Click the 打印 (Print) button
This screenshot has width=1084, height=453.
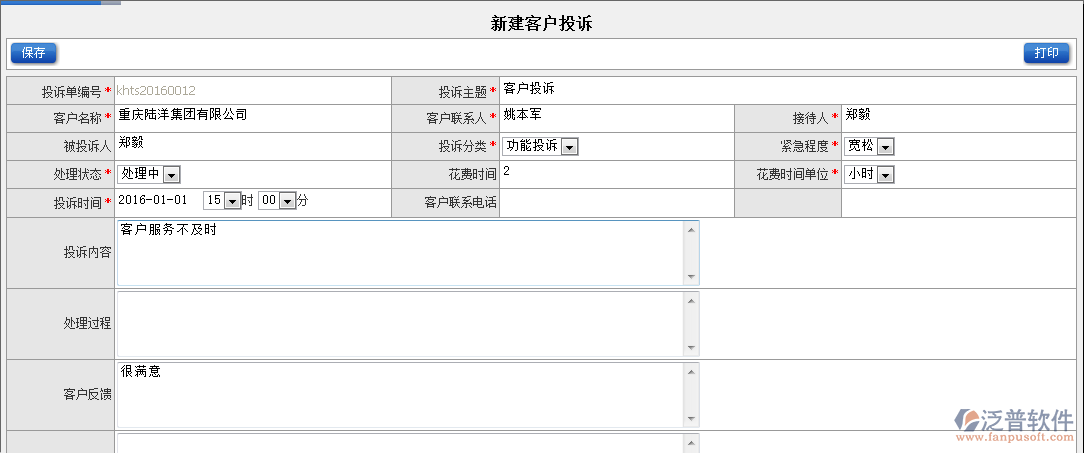point(1046,53)
